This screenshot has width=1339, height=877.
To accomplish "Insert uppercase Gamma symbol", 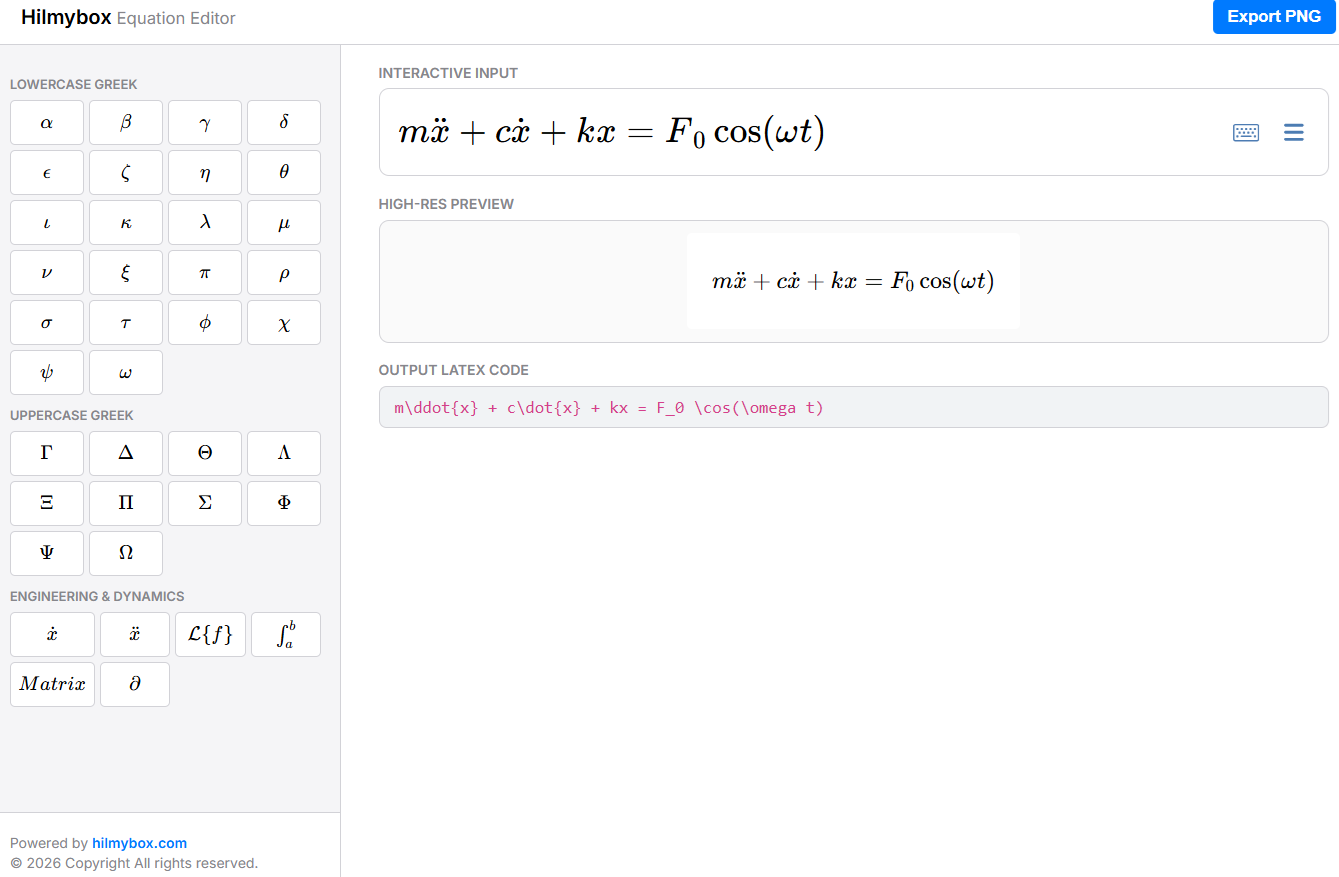I will (x=46, y=453).
